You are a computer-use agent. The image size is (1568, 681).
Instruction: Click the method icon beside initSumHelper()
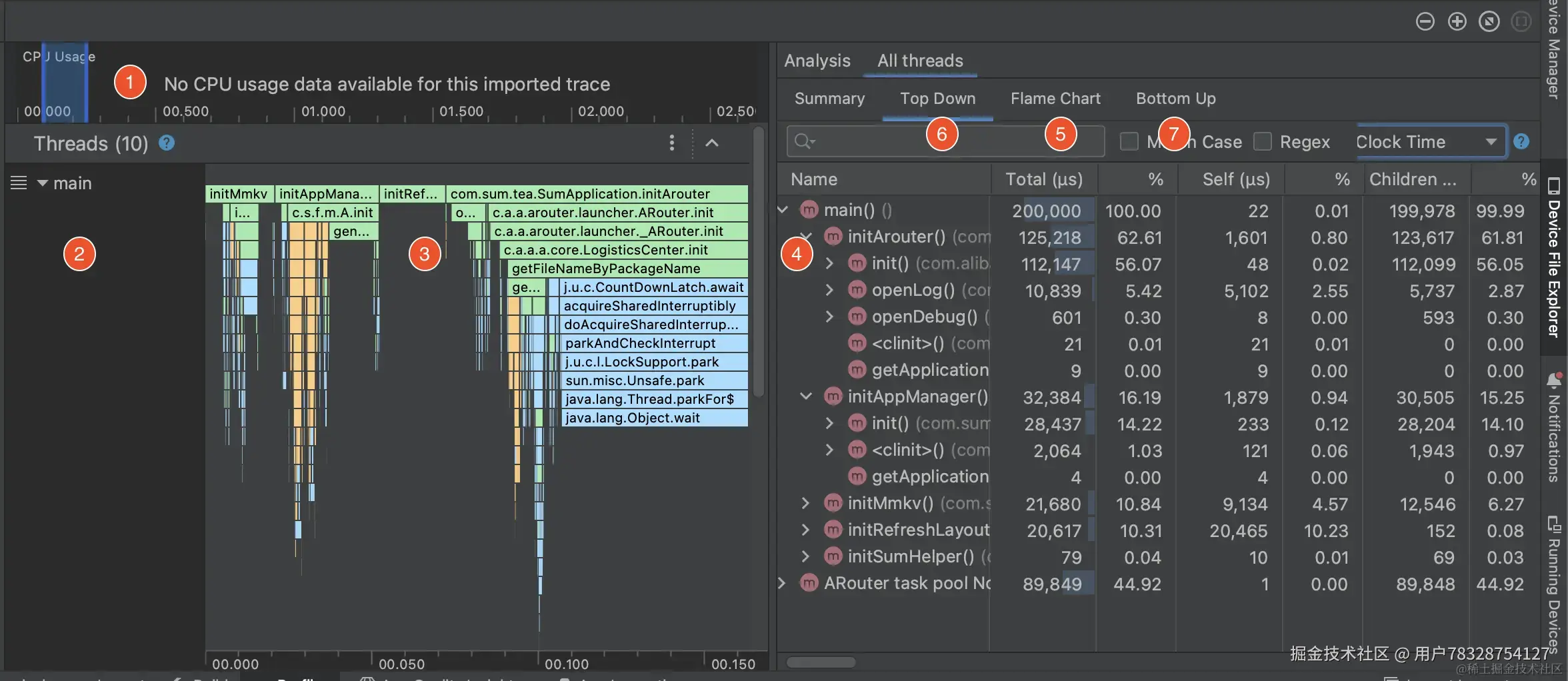pyautogui.click(x=833, y=556)
